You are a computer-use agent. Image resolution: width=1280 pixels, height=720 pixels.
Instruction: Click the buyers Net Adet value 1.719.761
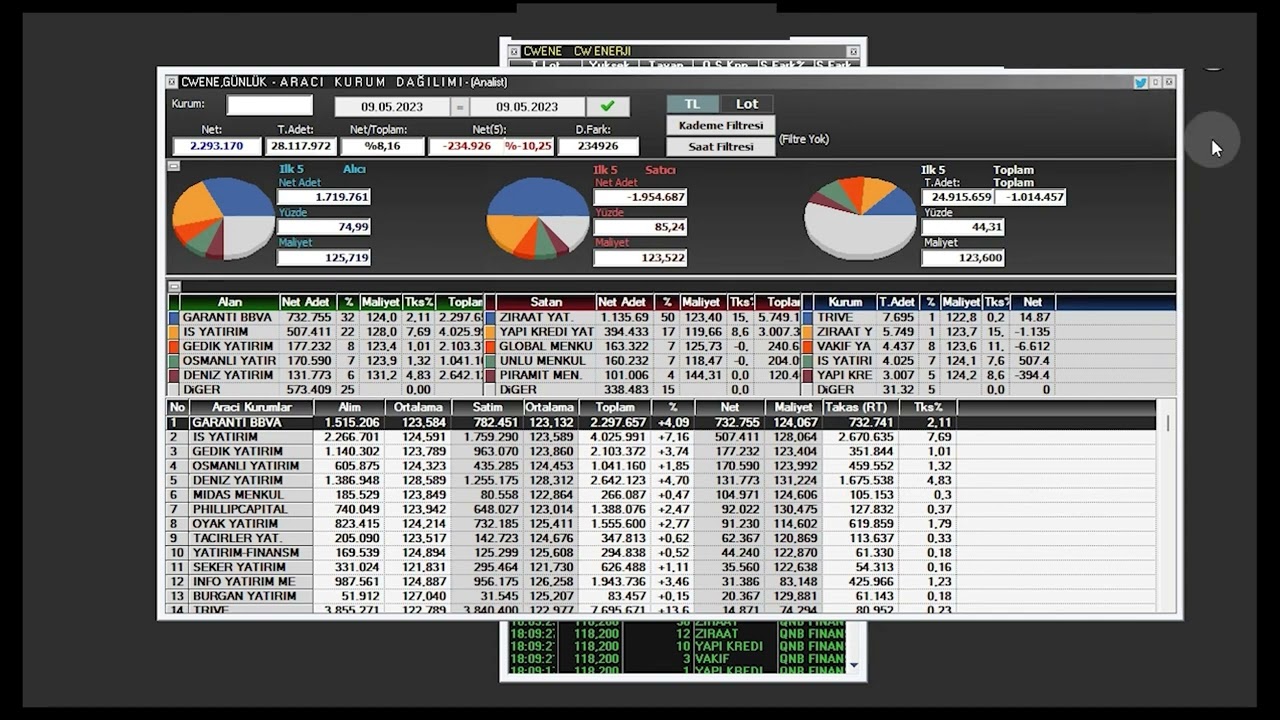(x=324, y=197)
